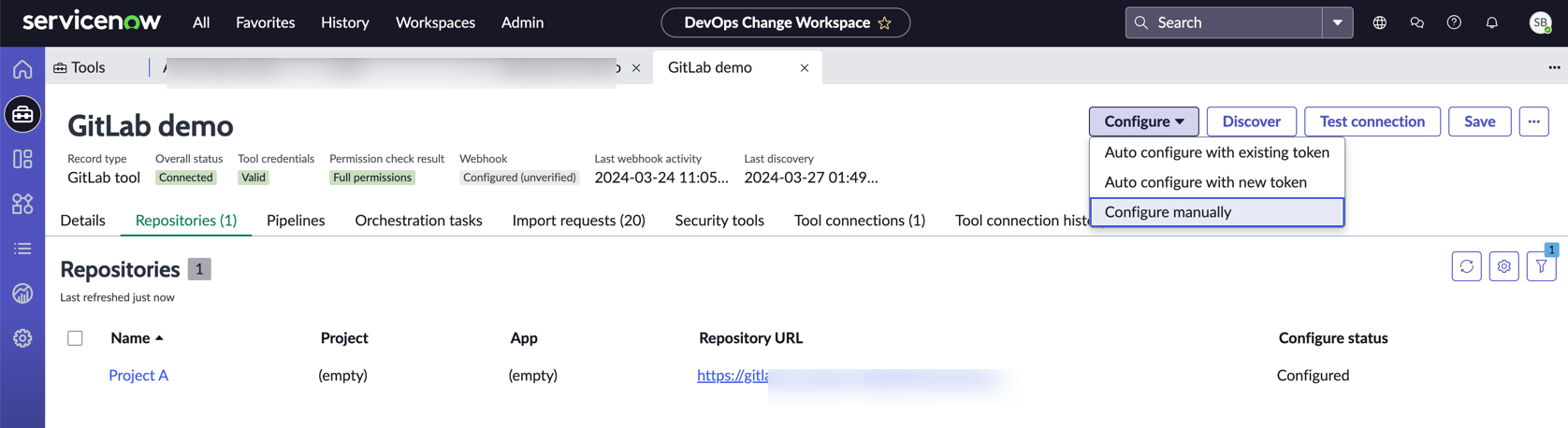The image size is (1568, 428).
Task: Click the Repository URL column header
Action: click(x=750, y=337)
